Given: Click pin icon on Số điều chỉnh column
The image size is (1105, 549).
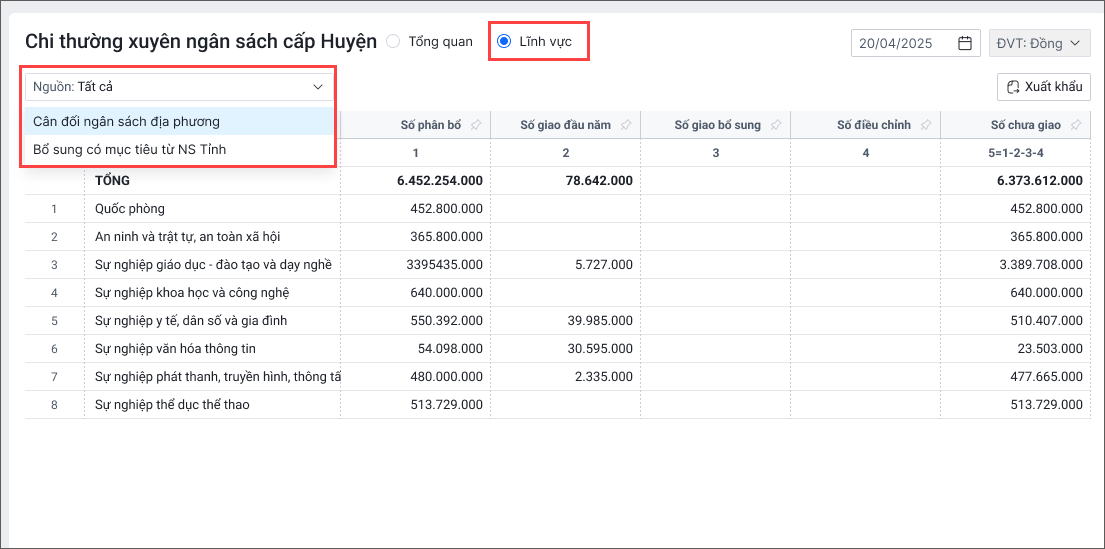Looking at the screenshot, I should (x=925, y=125).
